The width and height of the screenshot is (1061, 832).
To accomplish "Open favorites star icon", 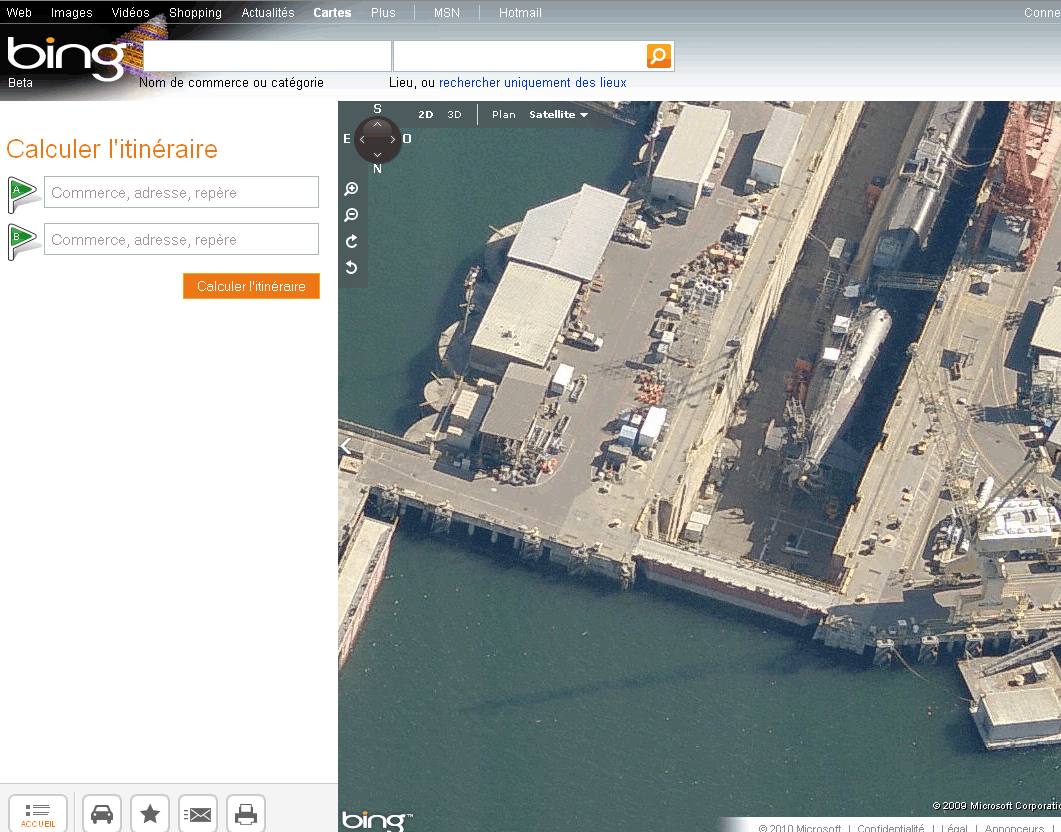I will [150, 814].
